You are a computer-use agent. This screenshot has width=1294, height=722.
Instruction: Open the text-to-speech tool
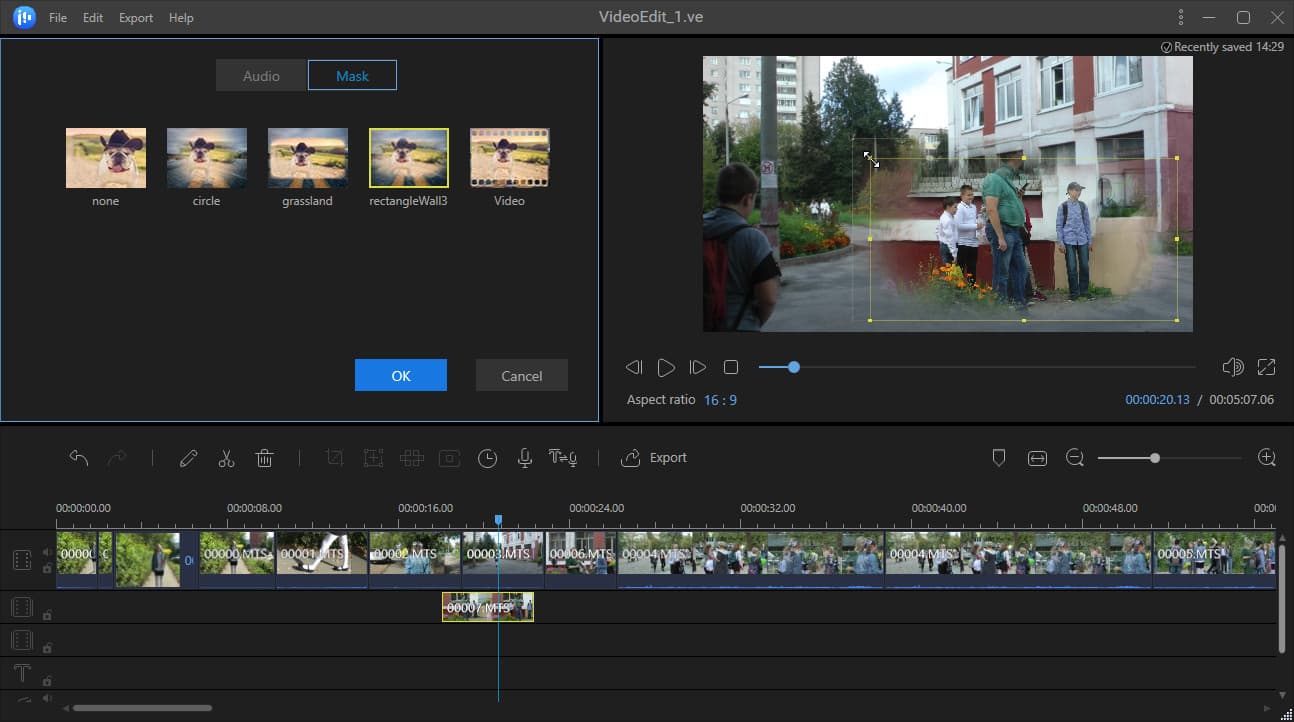(563, 458)
